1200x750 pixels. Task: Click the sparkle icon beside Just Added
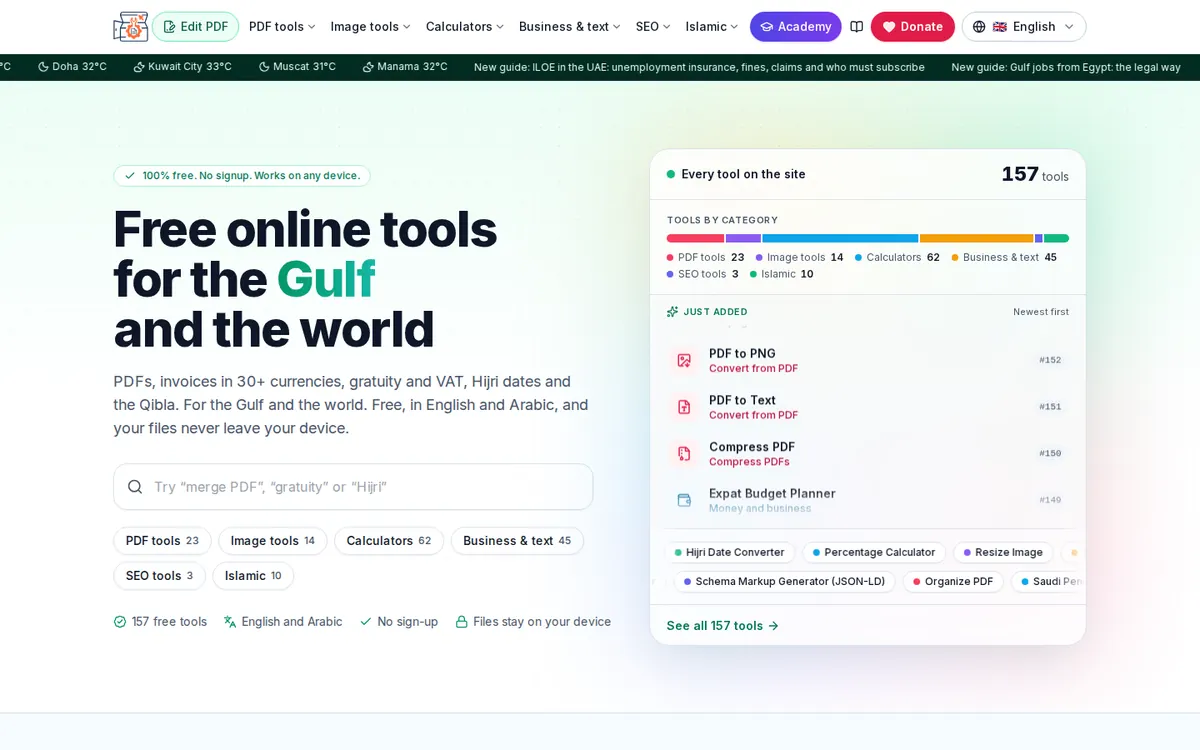coord(673,312)
